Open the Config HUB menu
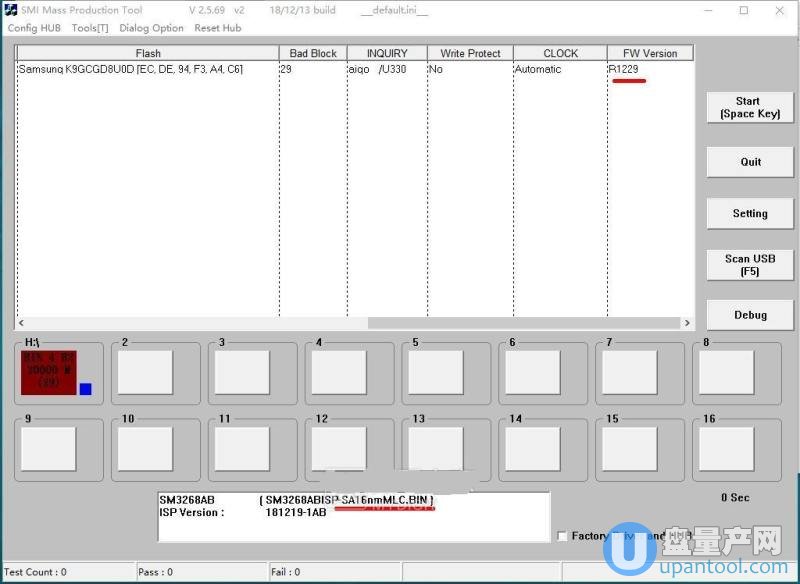Screen dimensions: 800x584 (35, 28)
